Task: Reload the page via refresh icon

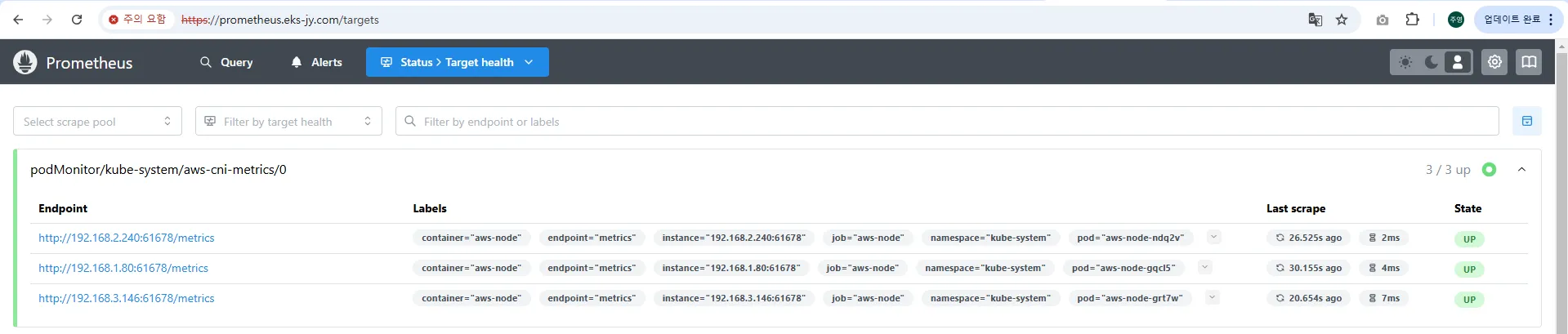Action: 77,20
